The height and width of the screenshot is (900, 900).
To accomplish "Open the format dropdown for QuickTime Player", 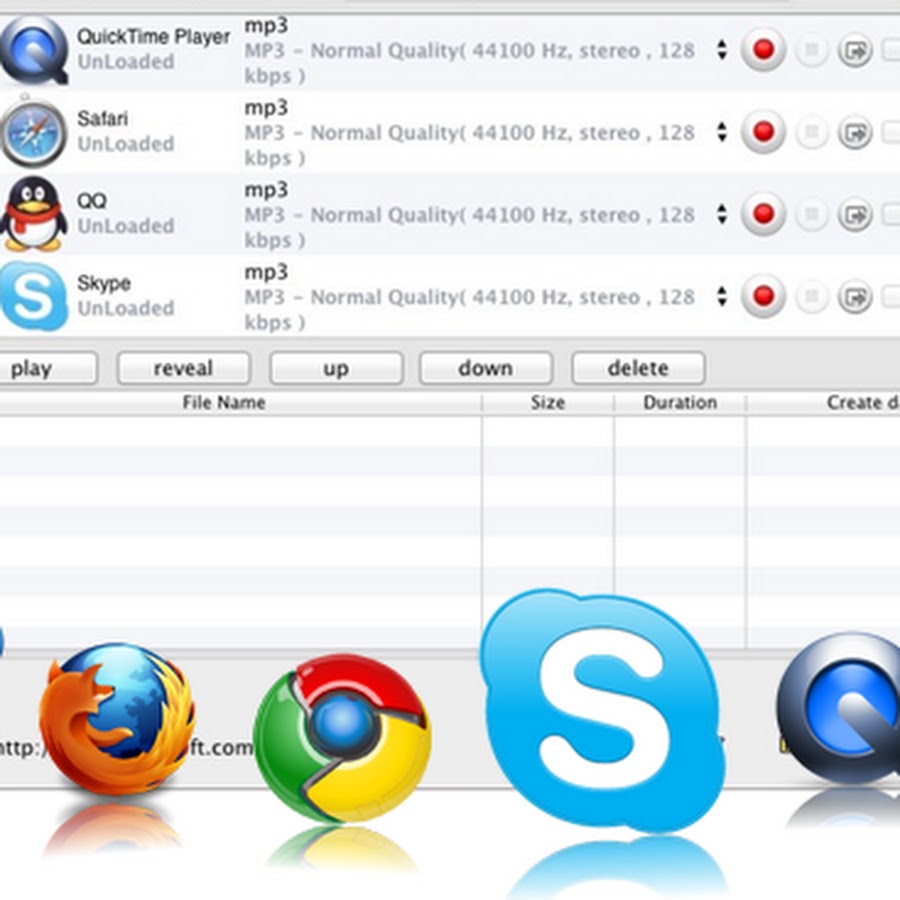I will [722, 50].
